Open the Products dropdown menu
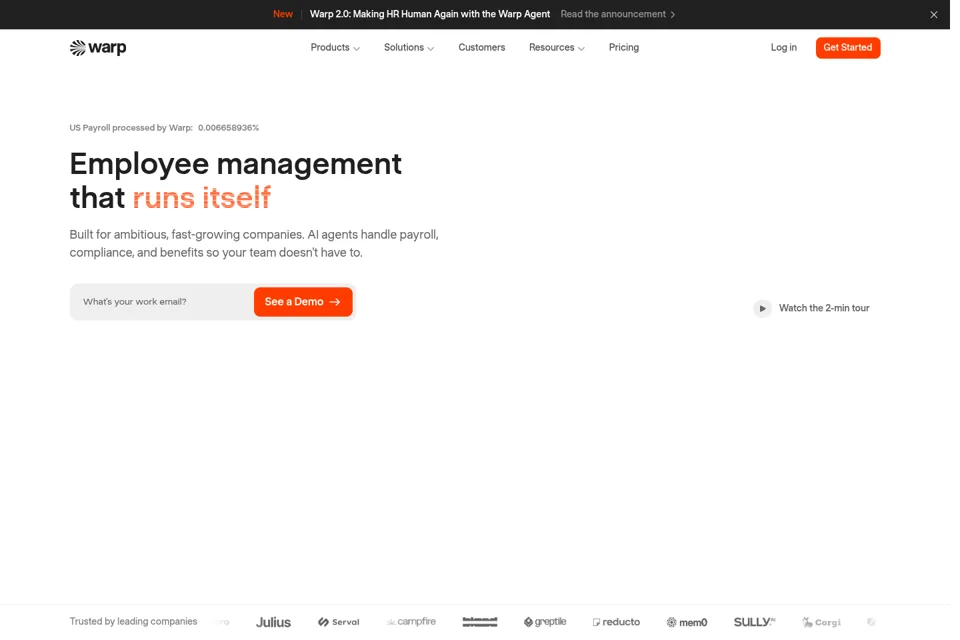Image resolution: width=960 pixels, height=640 pixels. pyautogui.click(x=335, y=48)
